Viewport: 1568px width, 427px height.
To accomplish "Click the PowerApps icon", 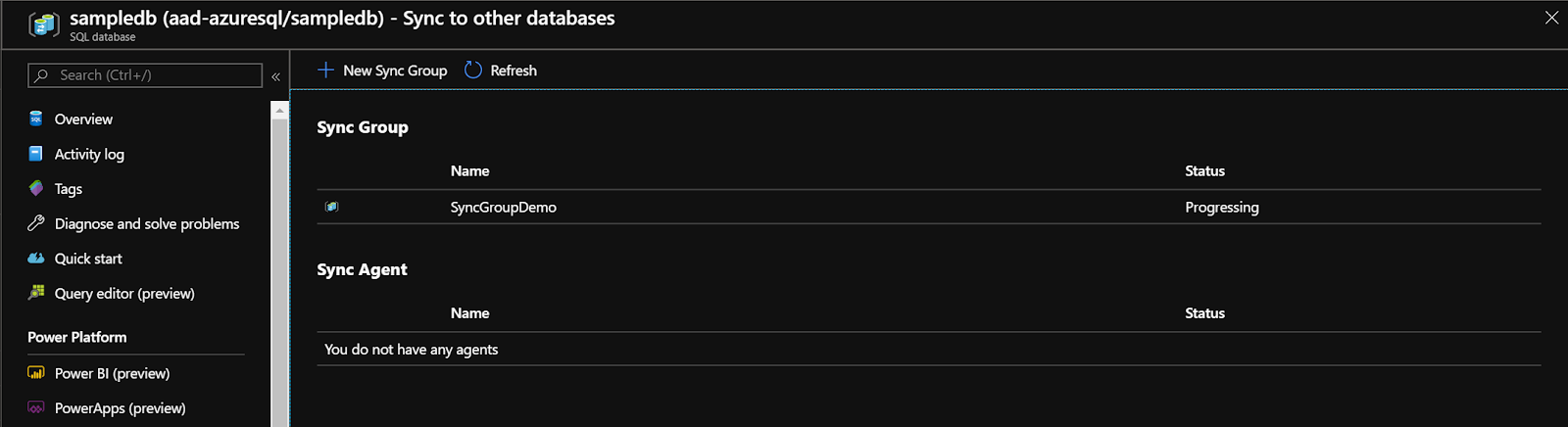I will click(x=36, y=407).
